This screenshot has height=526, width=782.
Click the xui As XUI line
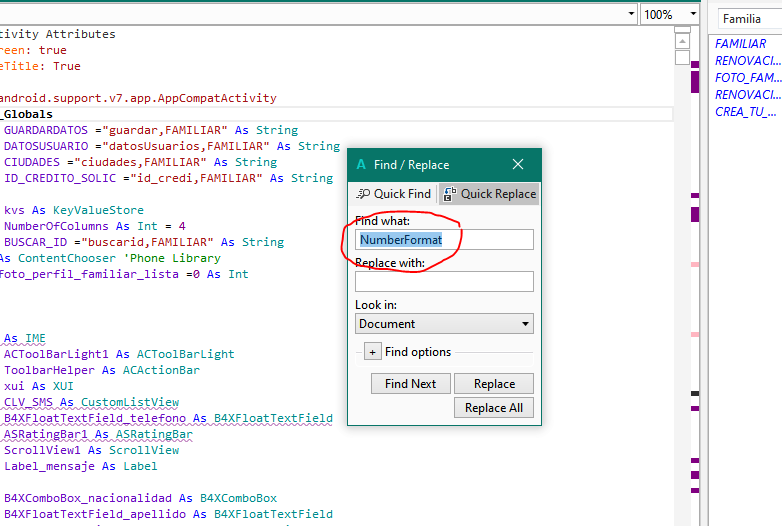pyautogui.click(x=39, y=386)
